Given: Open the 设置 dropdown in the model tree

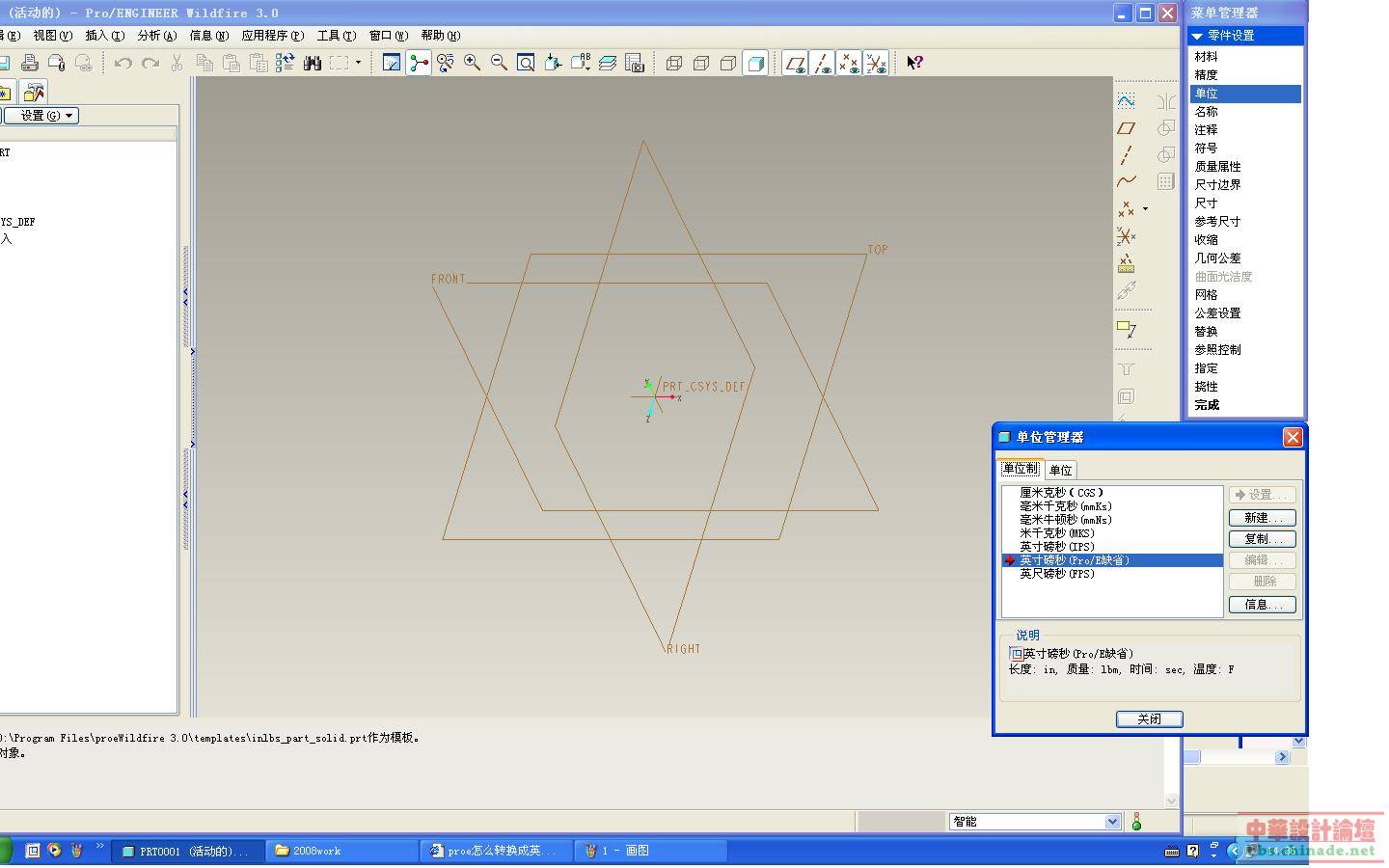Looking at the screenshot, I should [41, 116].
